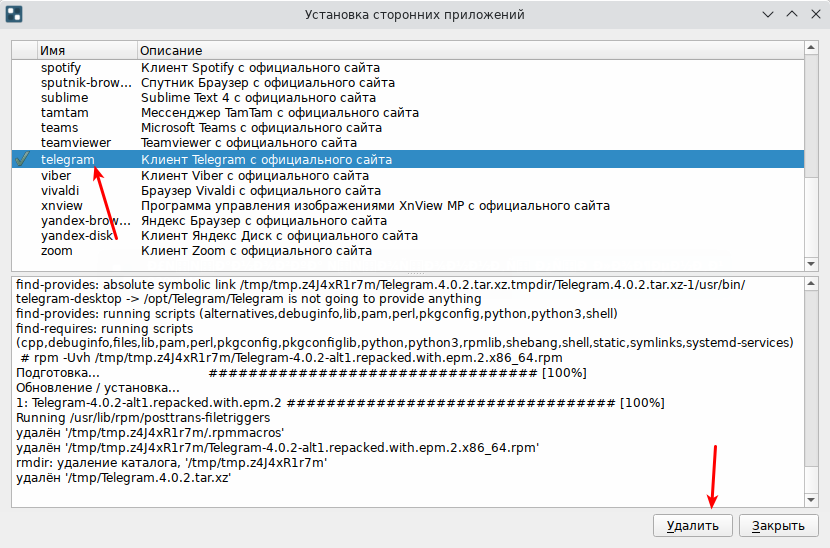Click 'Клиент Telegram с официального сайта' description
Screen dimensions: 830x548
266,159
